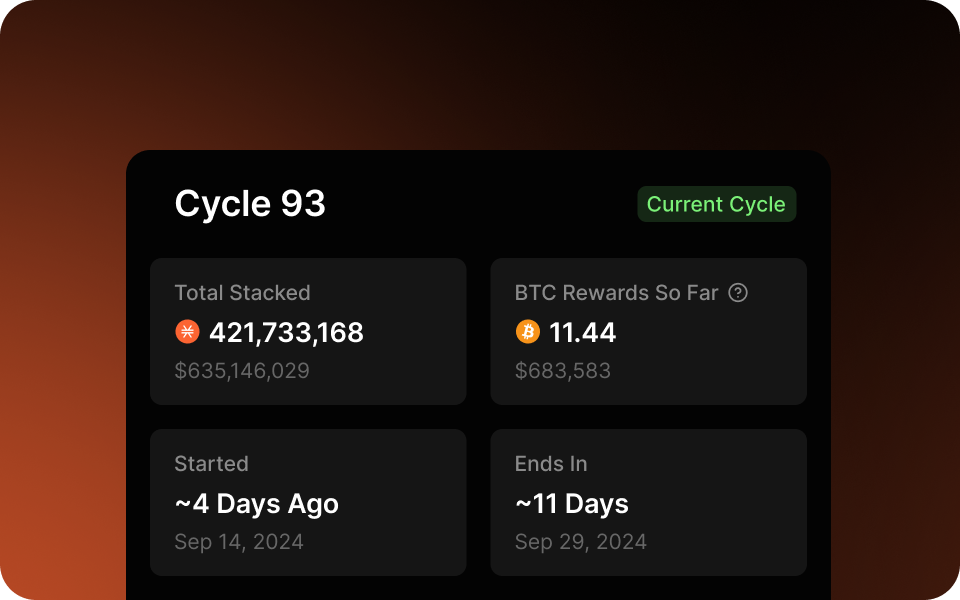Viewport: 960px width, 600px height.
Task: Click the Bitcoin icon next to 11.44
Action: [528, 332]
